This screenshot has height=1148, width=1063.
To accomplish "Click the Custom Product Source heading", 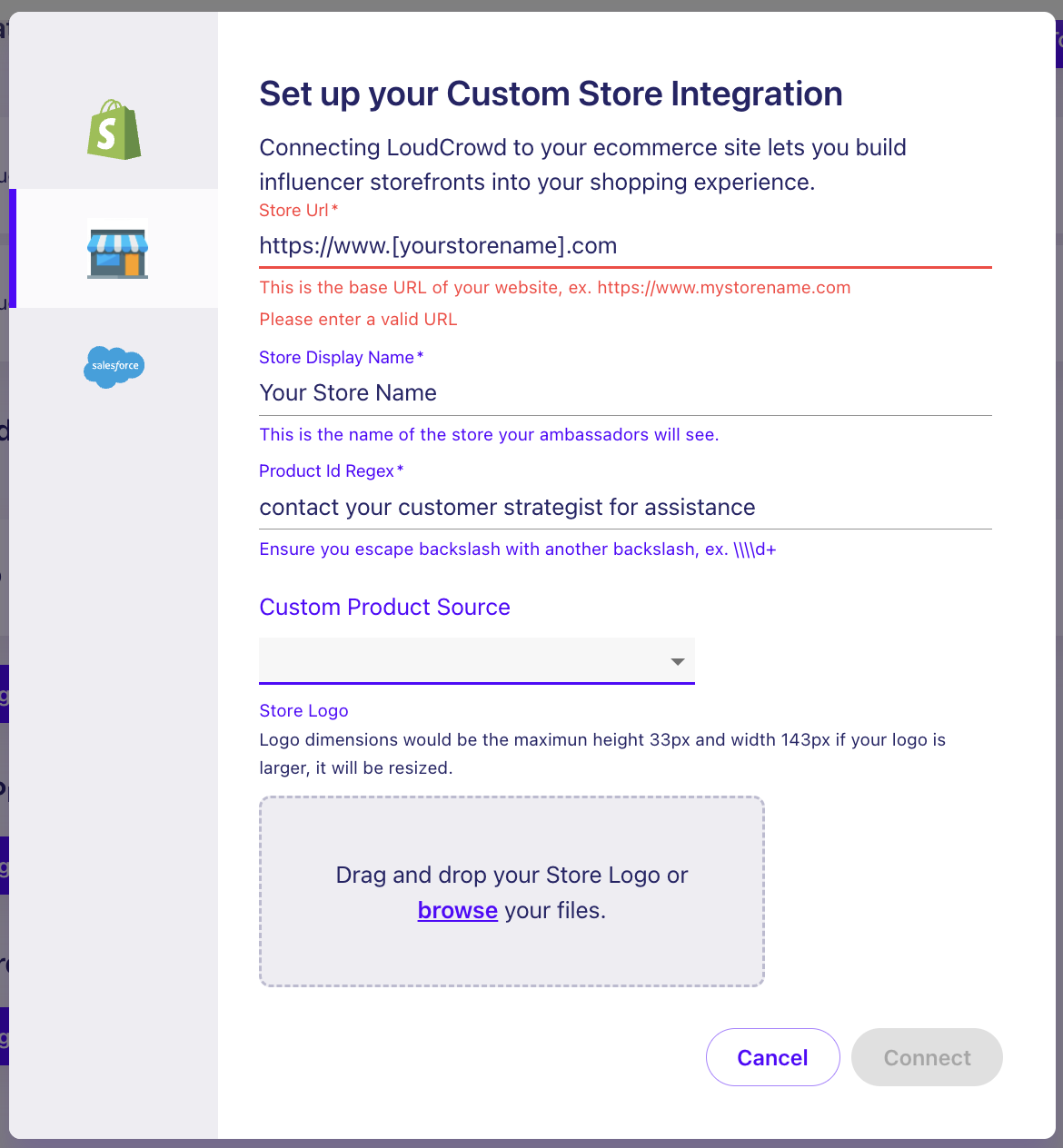I will pos(385,607).
